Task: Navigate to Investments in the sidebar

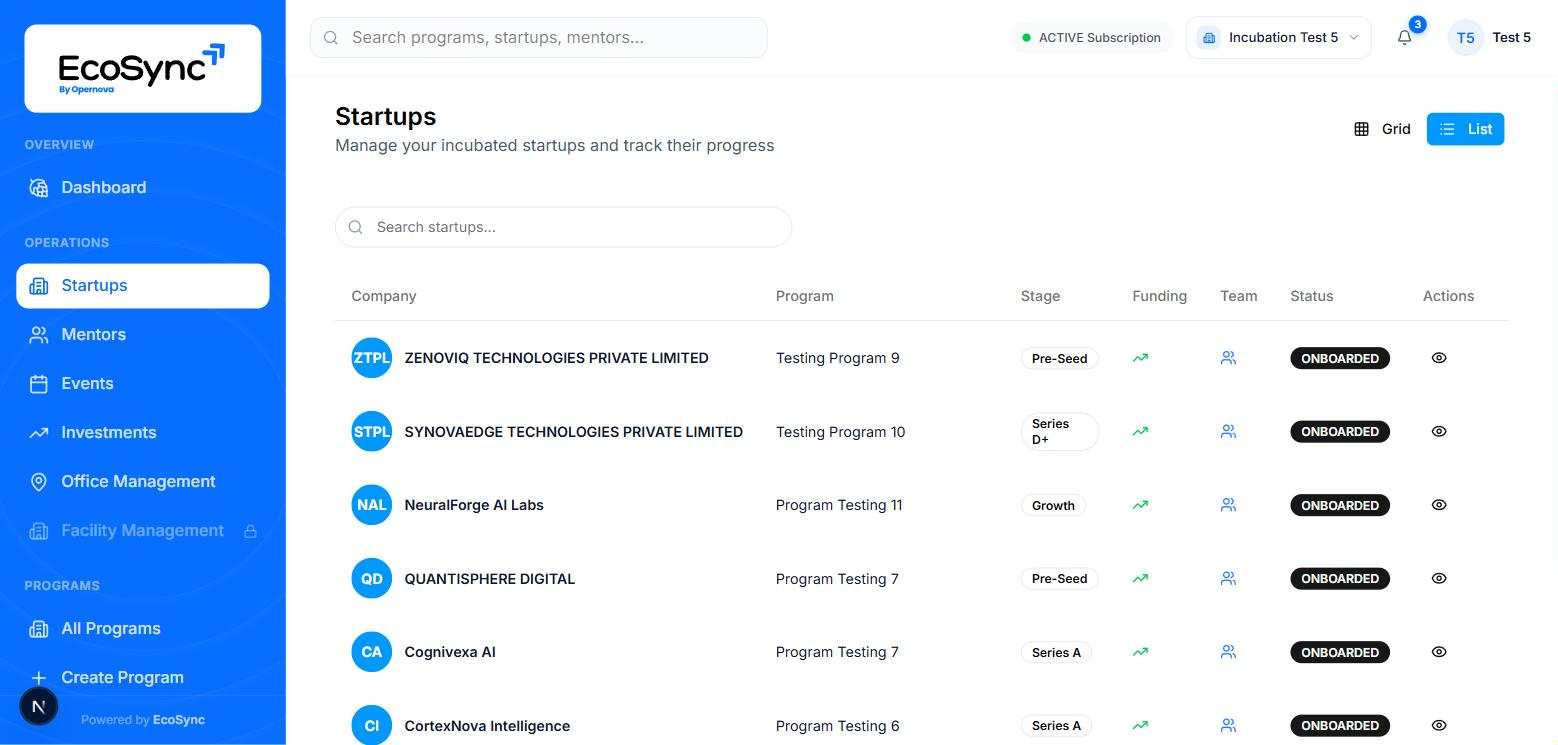Action: tap(143, 433)
